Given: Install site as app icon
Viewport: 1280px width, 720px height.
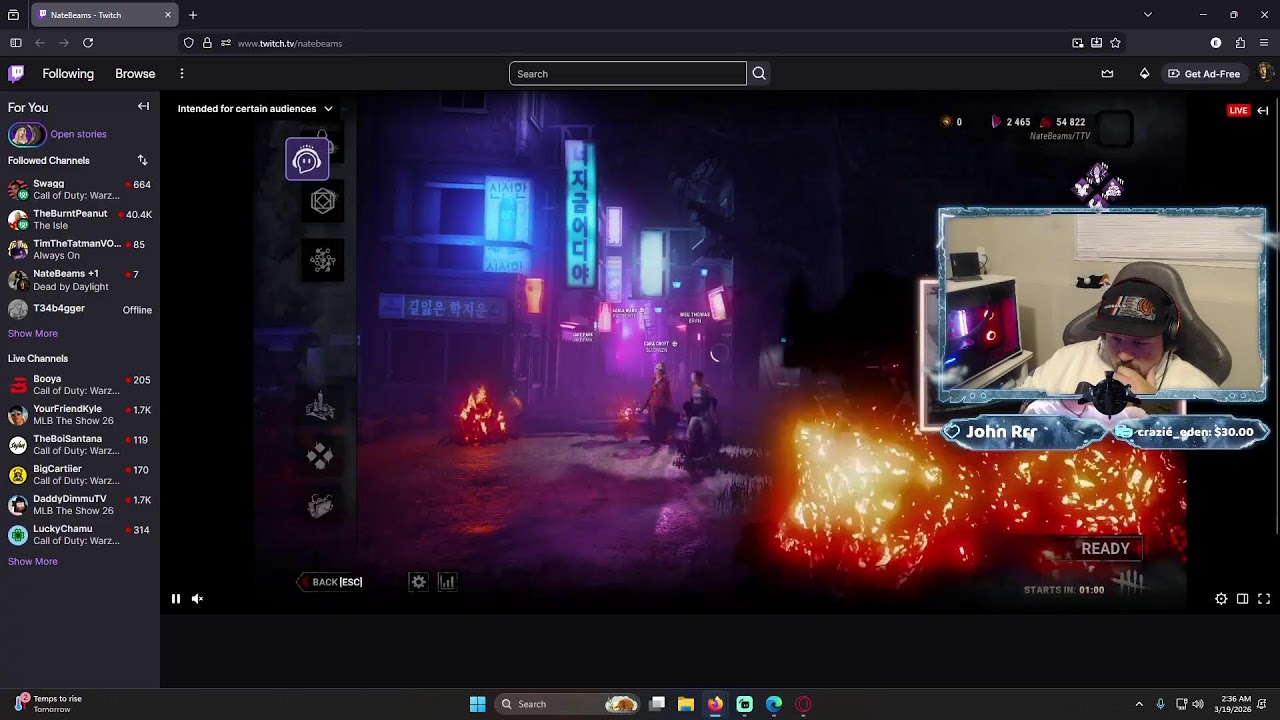Looking at the screenshot, I should 1096,43.
